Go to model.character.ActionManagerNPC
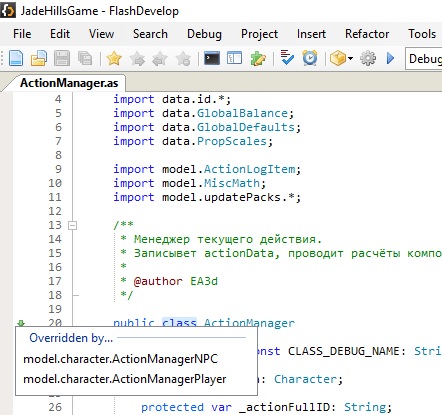 pyautogui.click(x=120, y=359)
